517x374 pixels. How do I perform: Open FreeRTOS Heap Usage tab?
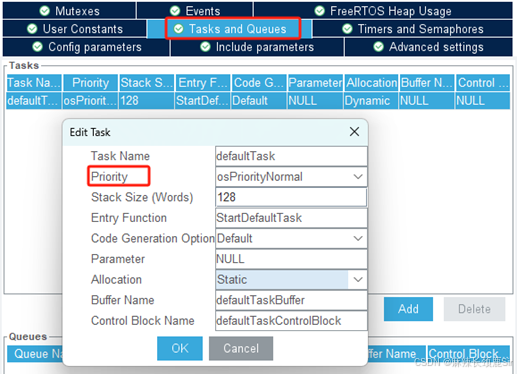pos(383,11)
